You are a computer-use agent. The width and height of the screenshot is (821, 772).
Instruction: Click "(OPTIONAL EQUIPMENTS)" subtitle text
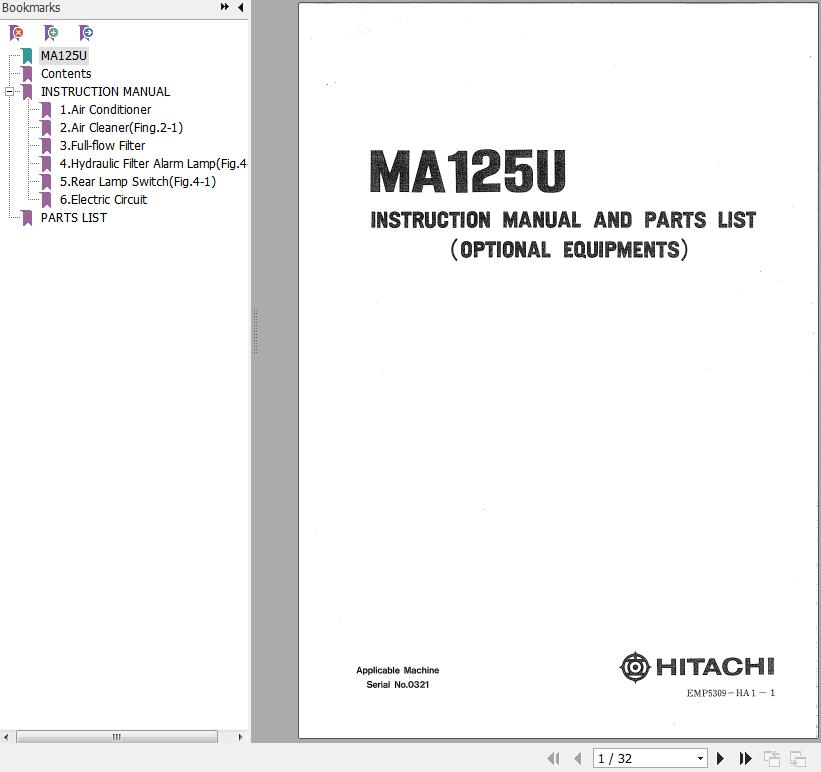pyautogui.click(x=569, y=250)
